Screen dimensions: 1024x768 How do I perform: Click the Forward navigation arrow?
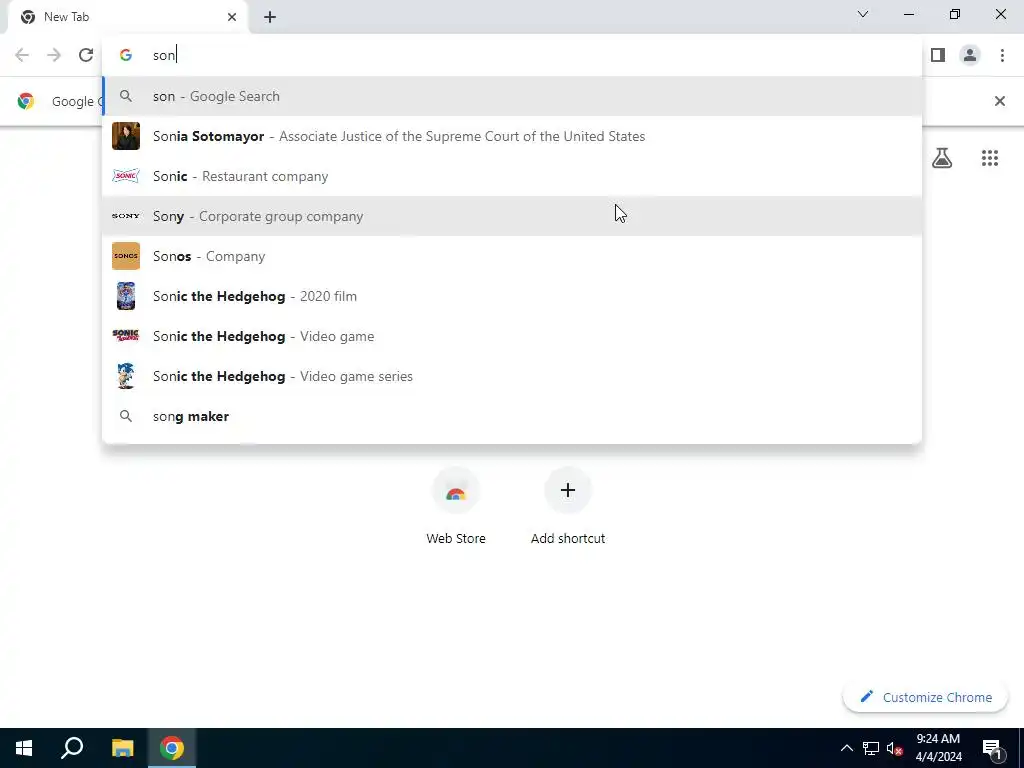point(54,55)
